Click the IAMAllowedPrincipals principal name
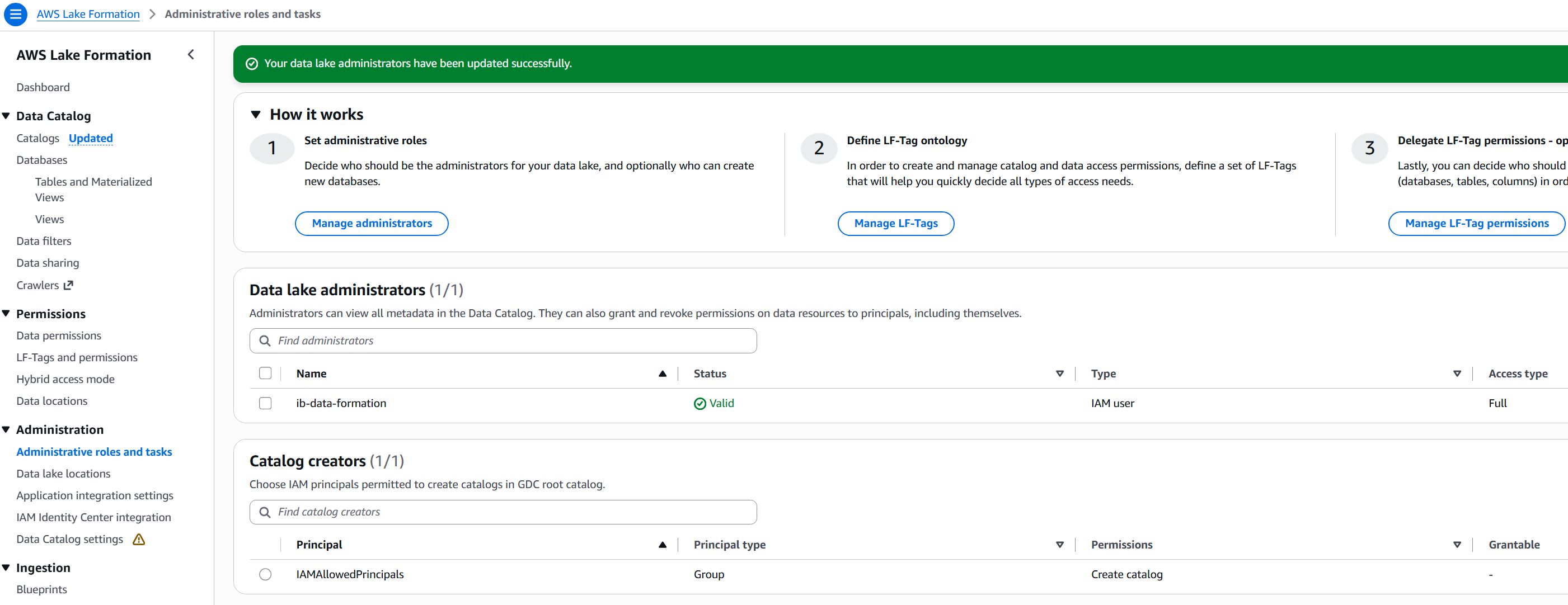This screenshot has width=1568, height=605. pos(350,575)
